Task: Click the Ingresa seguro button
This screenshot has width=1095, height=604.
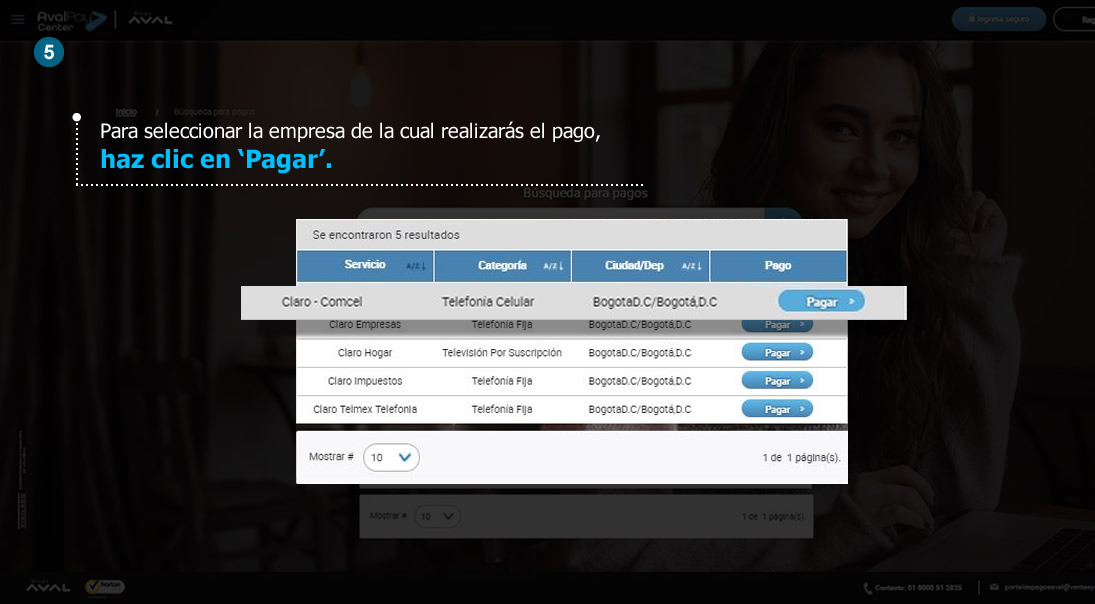Action: tap(998, 19)
